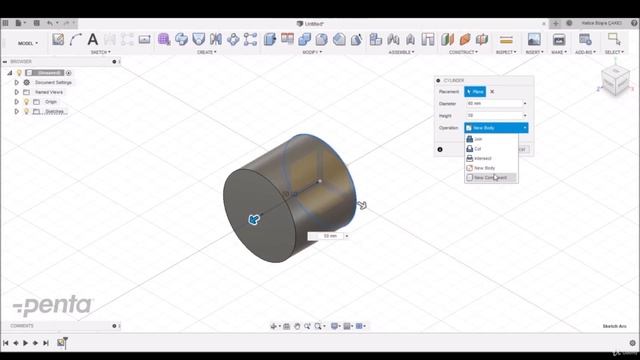
Task: Collapse the root component tree node
Action: [10, 73]
